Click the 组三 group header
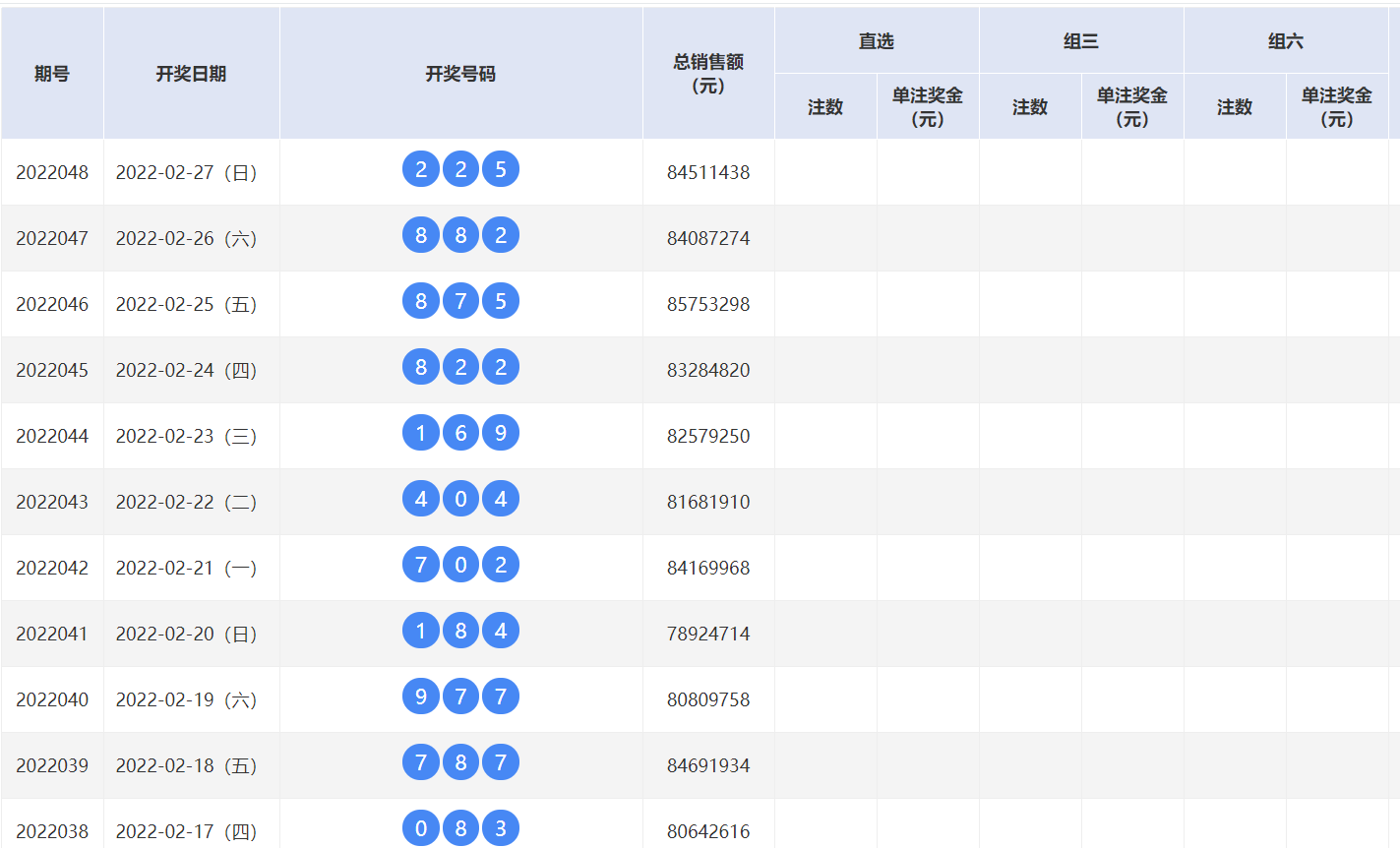Image resolution: width=1400 pixels, height=848 pixels. coord(1081,40)
